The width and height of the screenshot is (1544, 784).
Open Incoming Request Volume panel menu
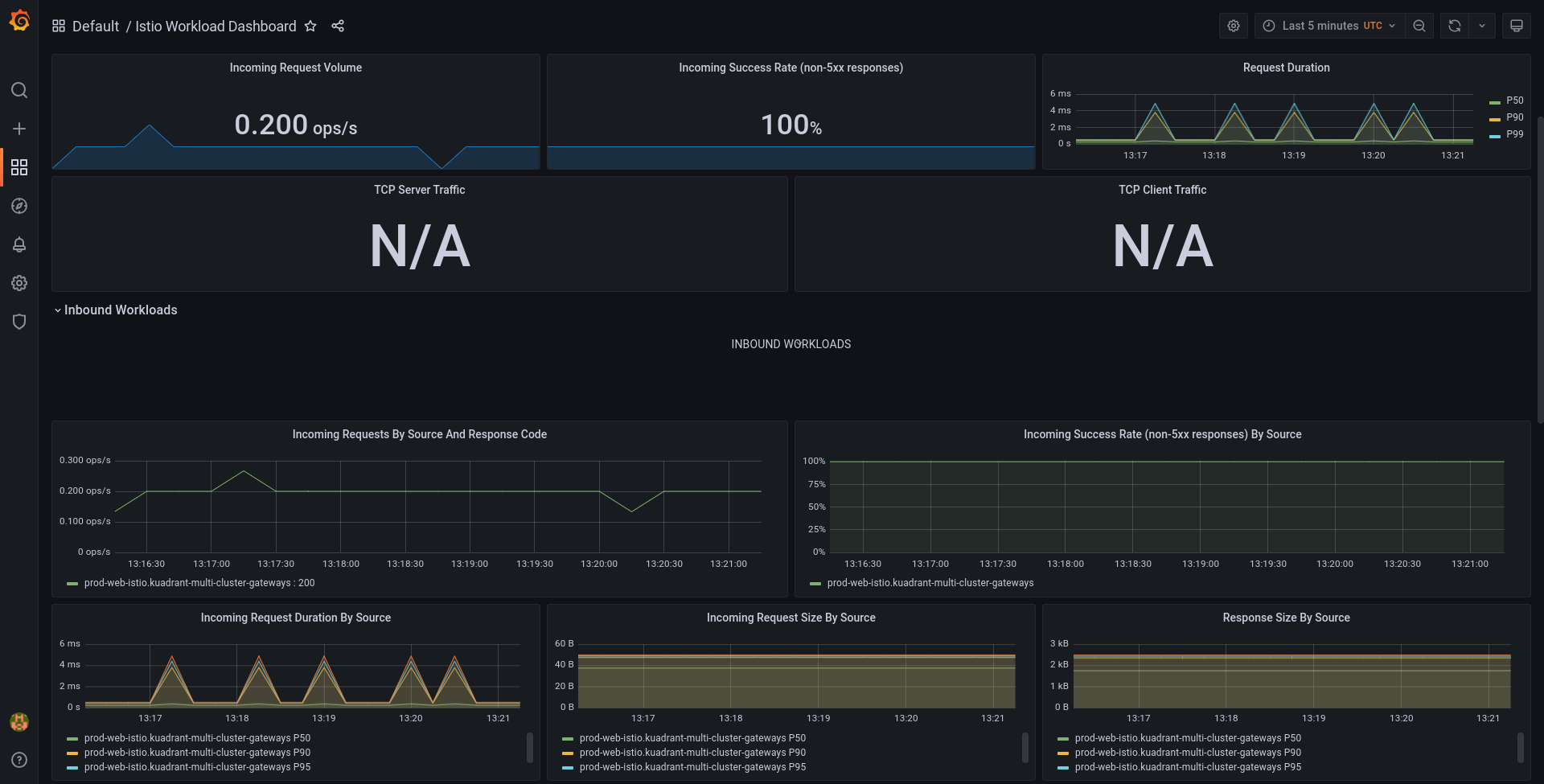pos(296,68)
